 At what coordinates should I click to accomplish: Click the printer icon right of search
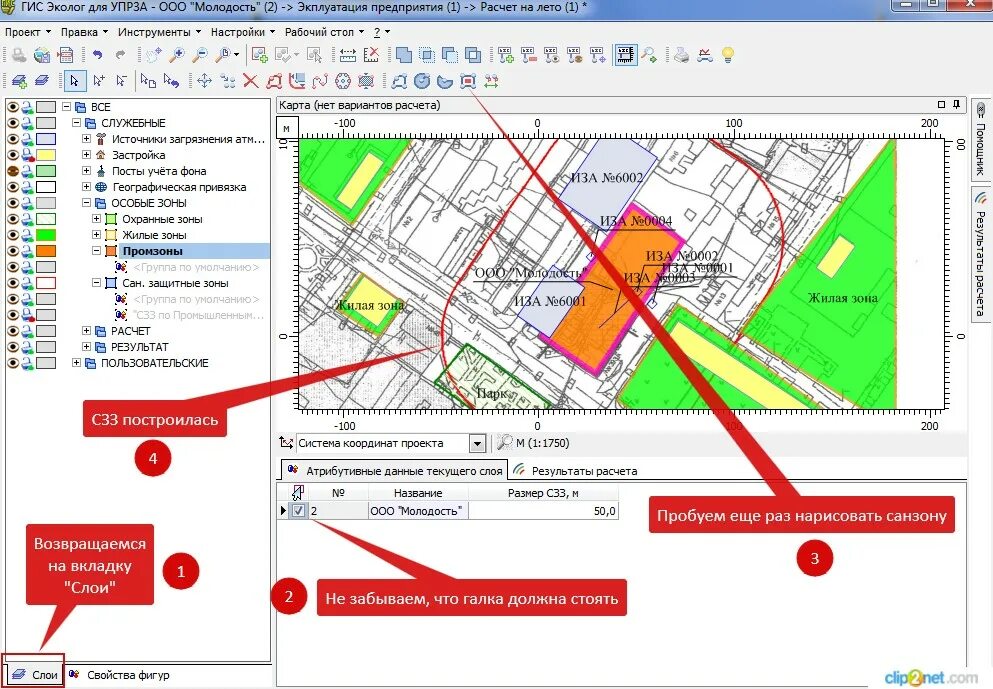pyautogui.click(x=681, y=55)
